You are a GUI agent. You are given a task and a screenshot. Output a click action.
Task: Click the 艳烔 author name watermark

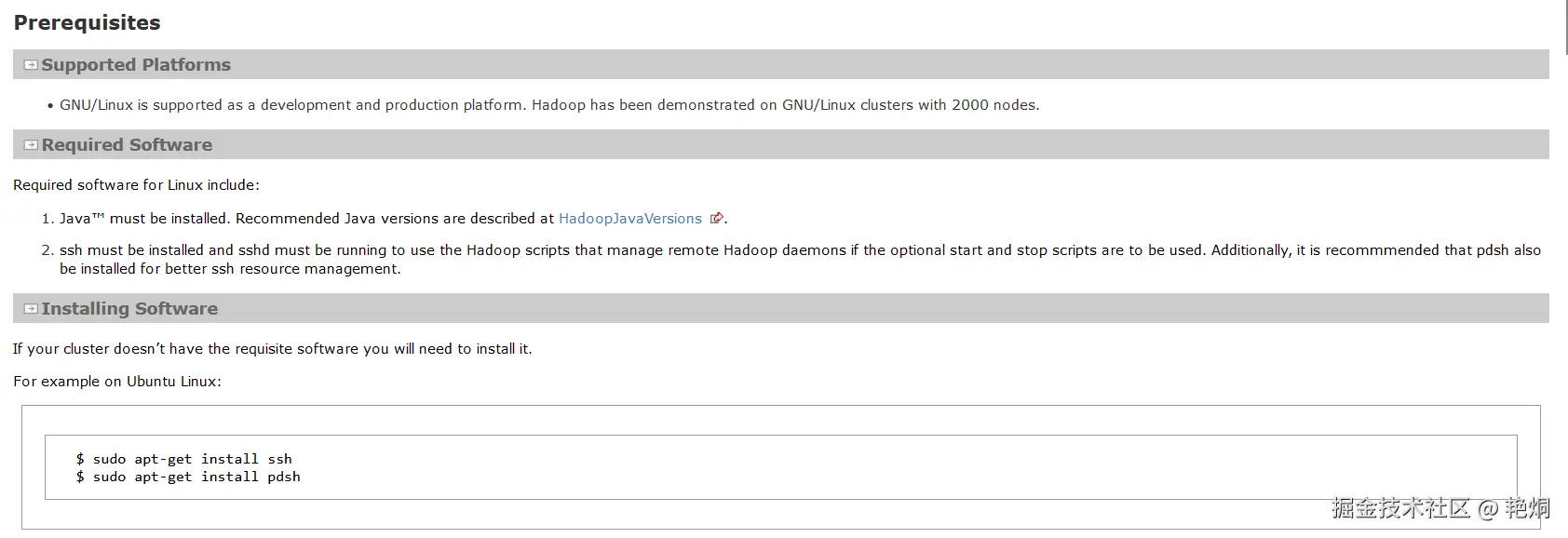coord(1527,508)
